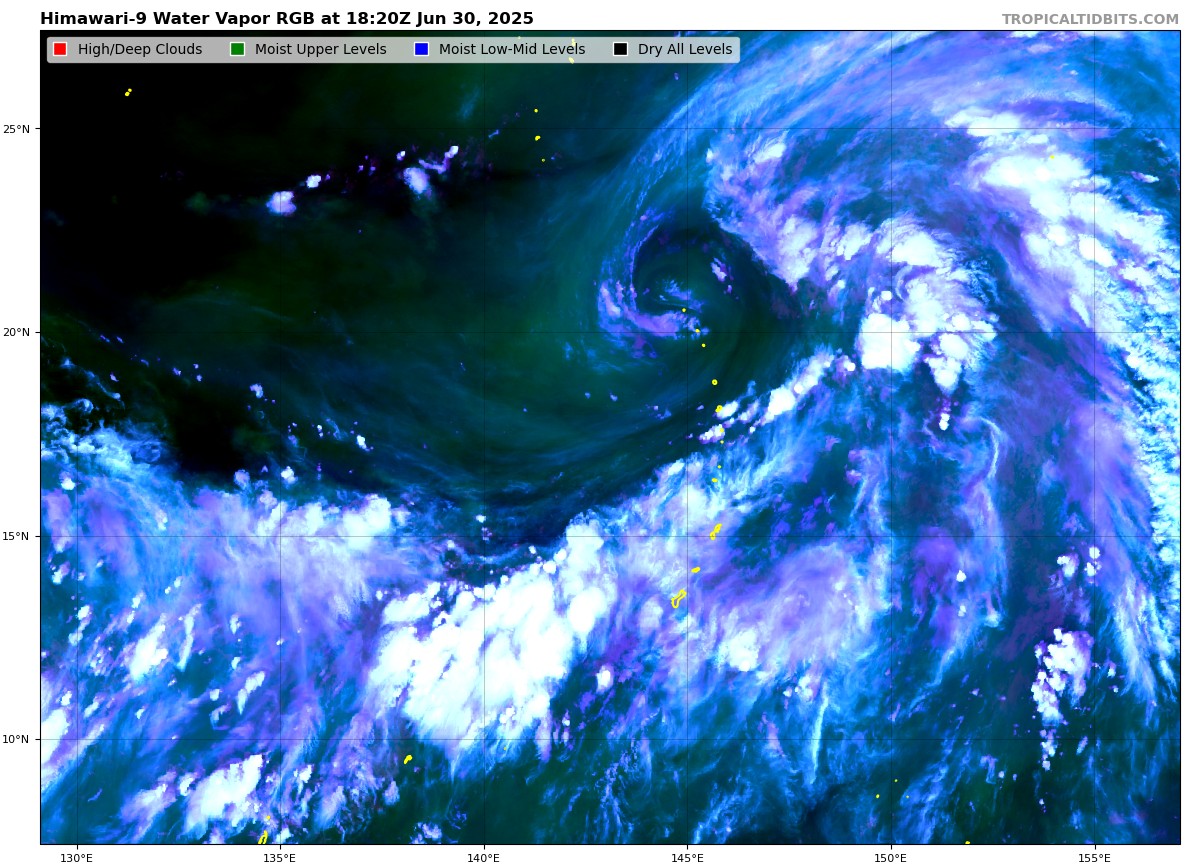Click the 145°E longitude label
The height and width of the screenshot is (867, 1200).
click(x=687, y=858)
